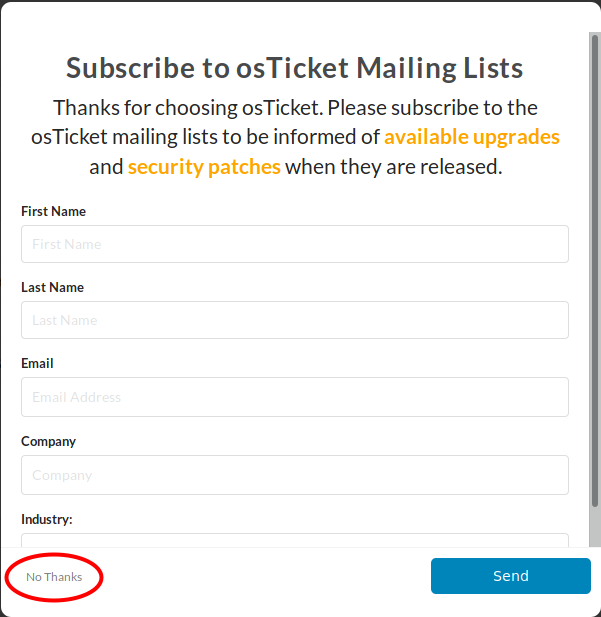Screen dimensions: 601x617
Task: Click the 'available upgrades' highlighted text
Action: pos(471,137)
